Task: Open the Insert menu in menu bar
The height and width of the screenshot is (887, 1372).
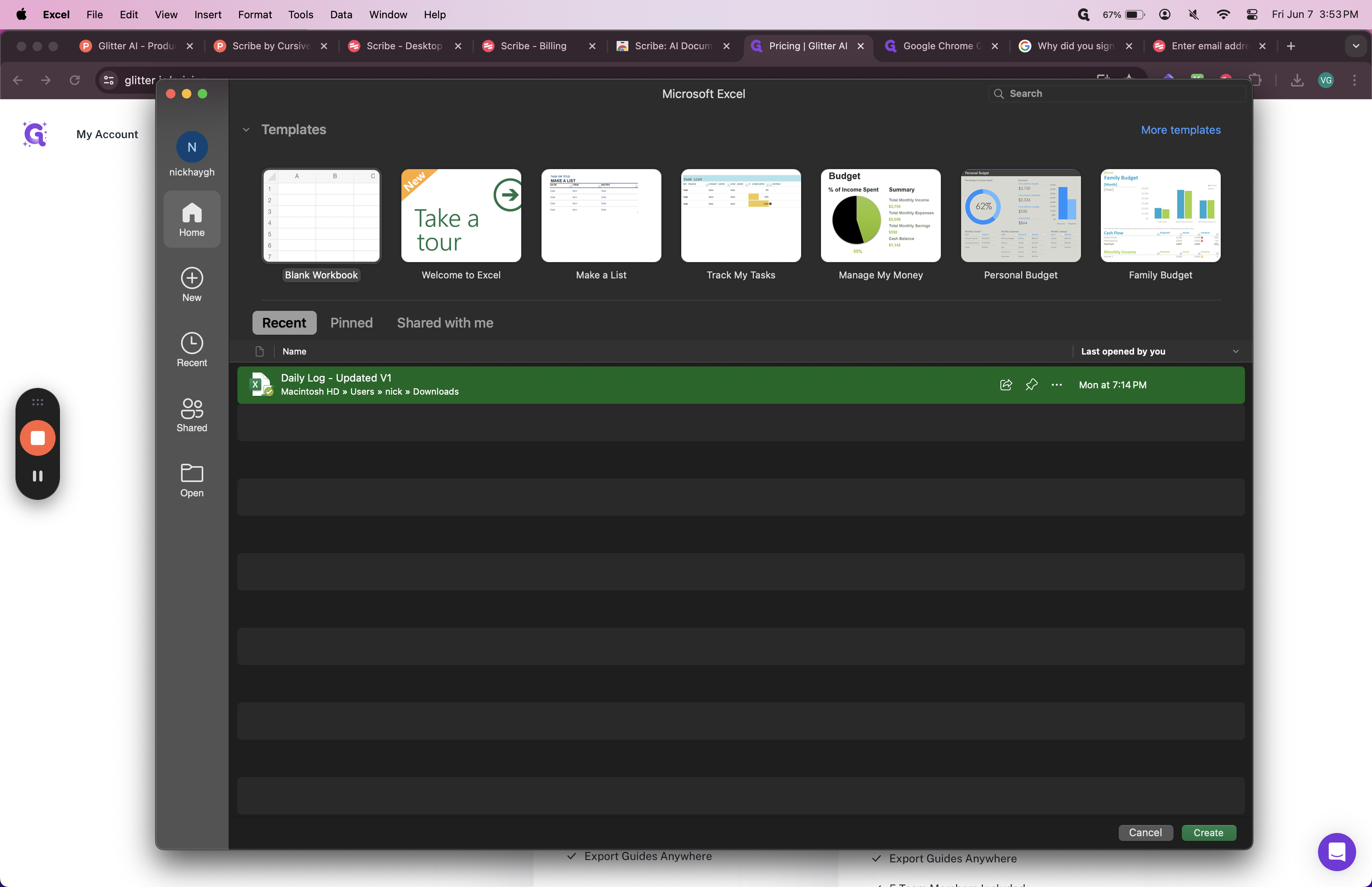Action: [207, 14]
